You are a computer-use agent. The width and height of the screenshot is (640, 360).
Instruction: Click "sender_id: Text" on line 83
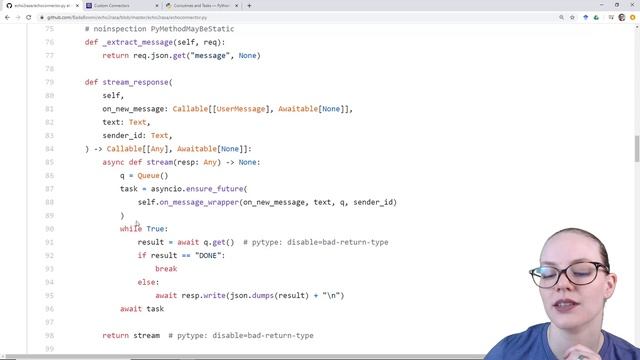[135, 136]
